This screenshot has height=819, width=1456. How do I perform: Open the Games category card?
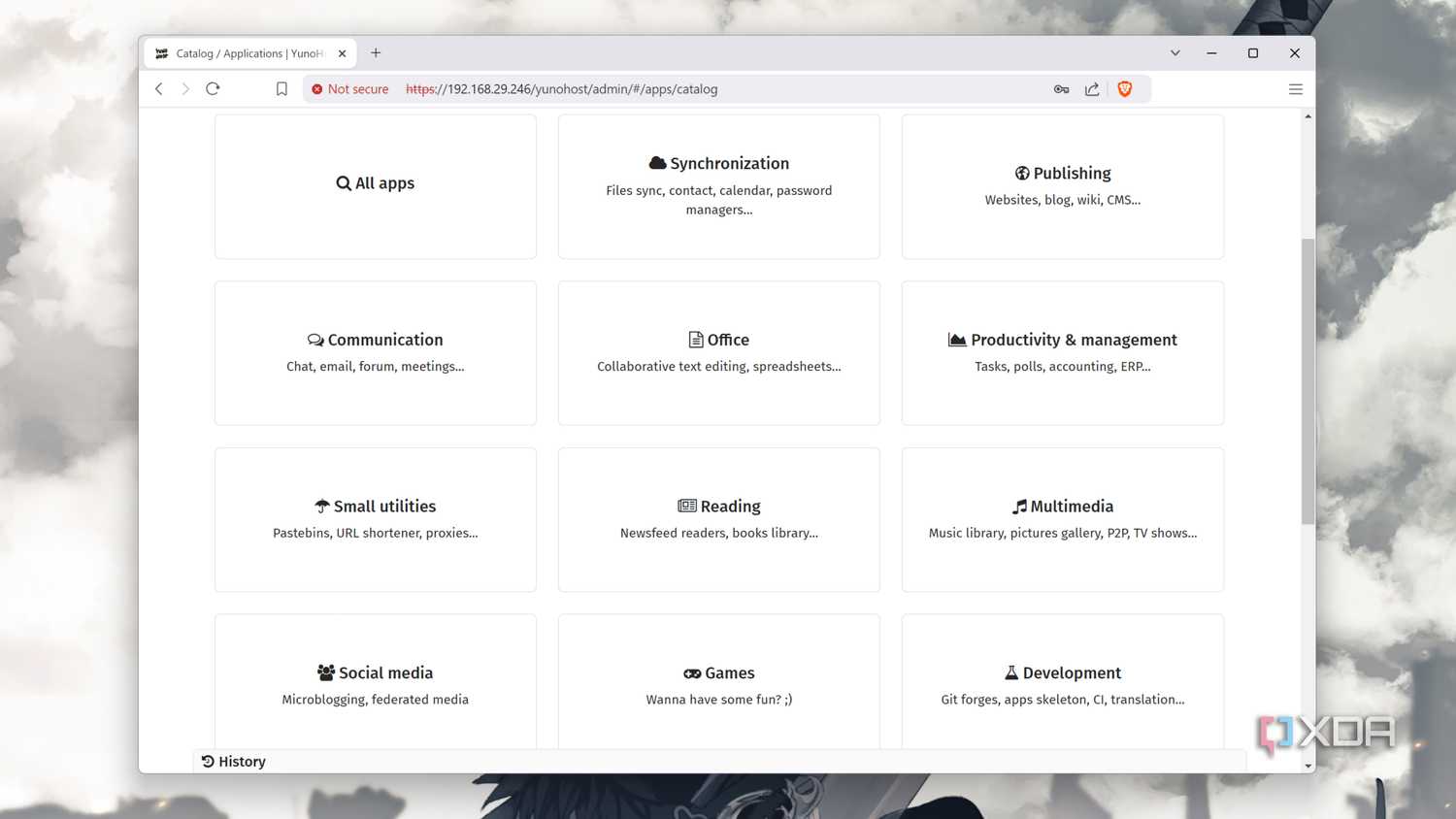pyautogui.click(x=719, y=681)
